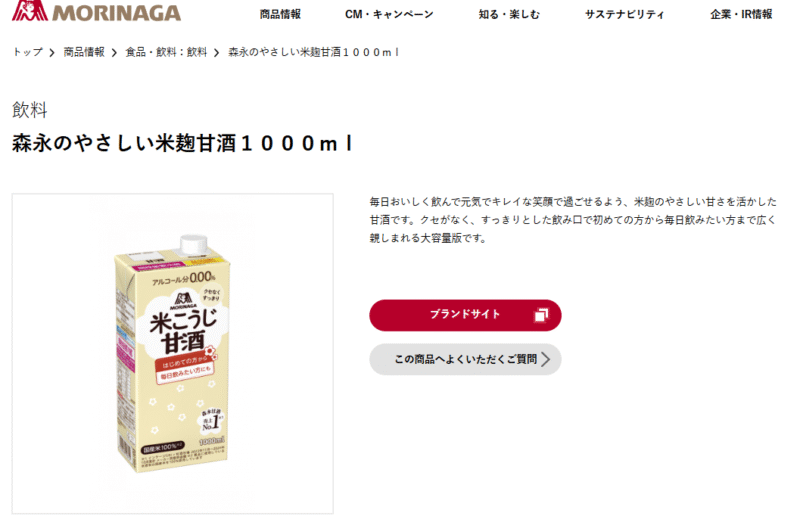Viewport: 800px width, 519px height.
Task: Click the external-window icon on ブランドサイト
Action: coord(541,315)
